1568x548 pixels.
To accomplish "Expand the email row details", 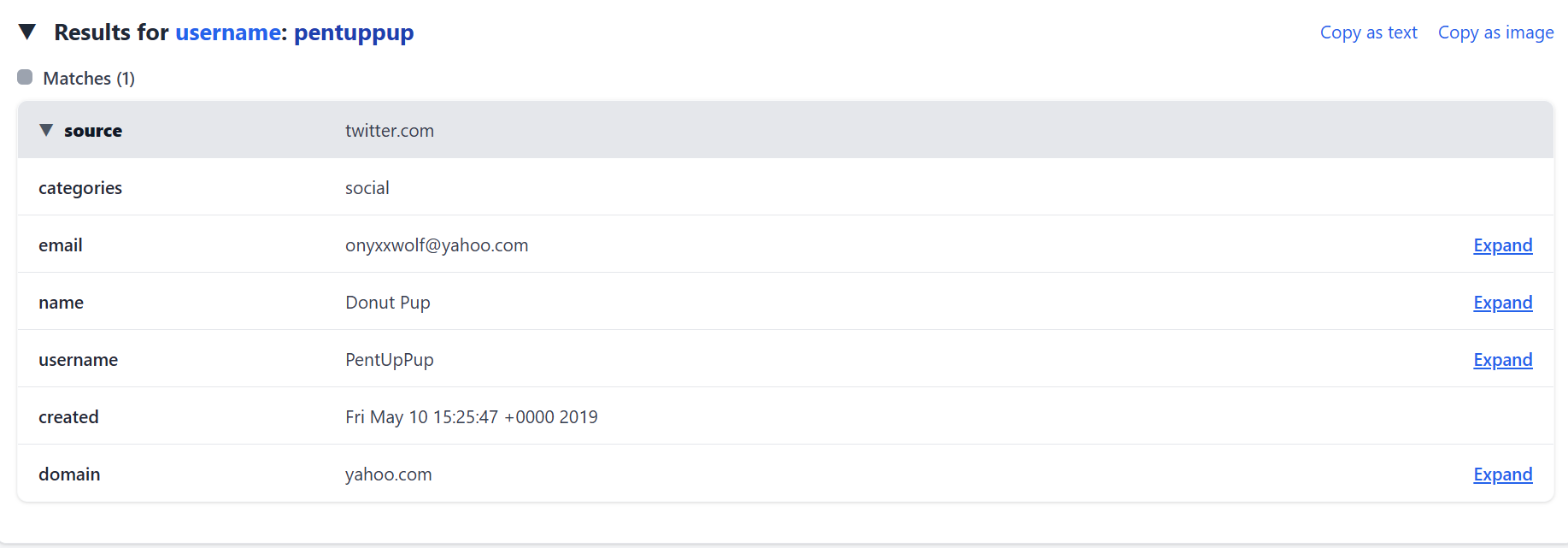I will [1502, 245].
